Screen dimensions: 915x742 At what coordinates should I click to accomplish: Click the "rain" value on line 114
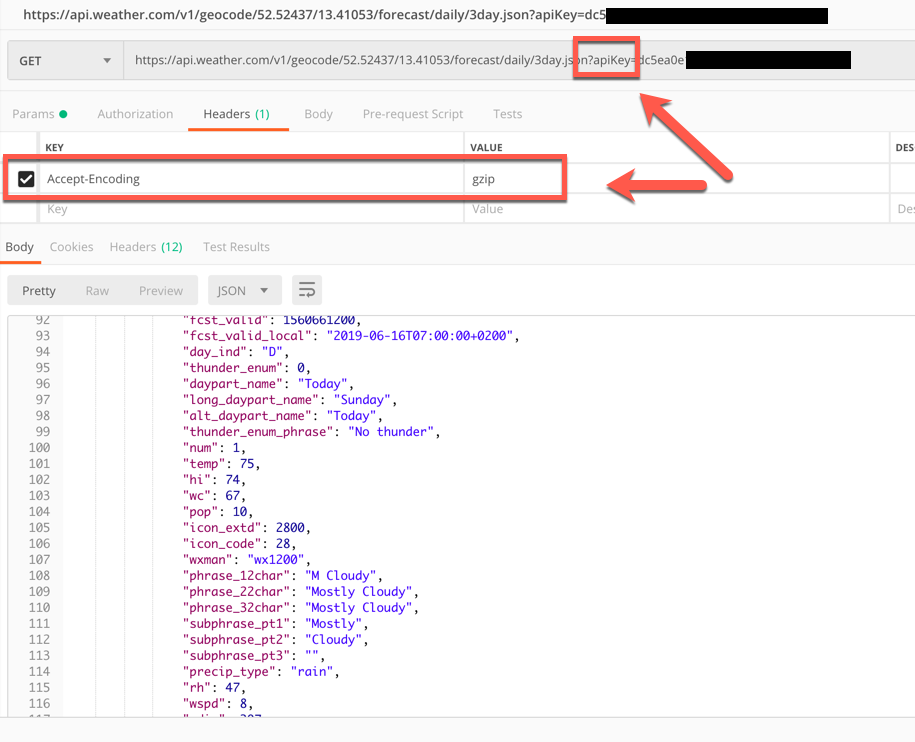(x=312, y=672)
